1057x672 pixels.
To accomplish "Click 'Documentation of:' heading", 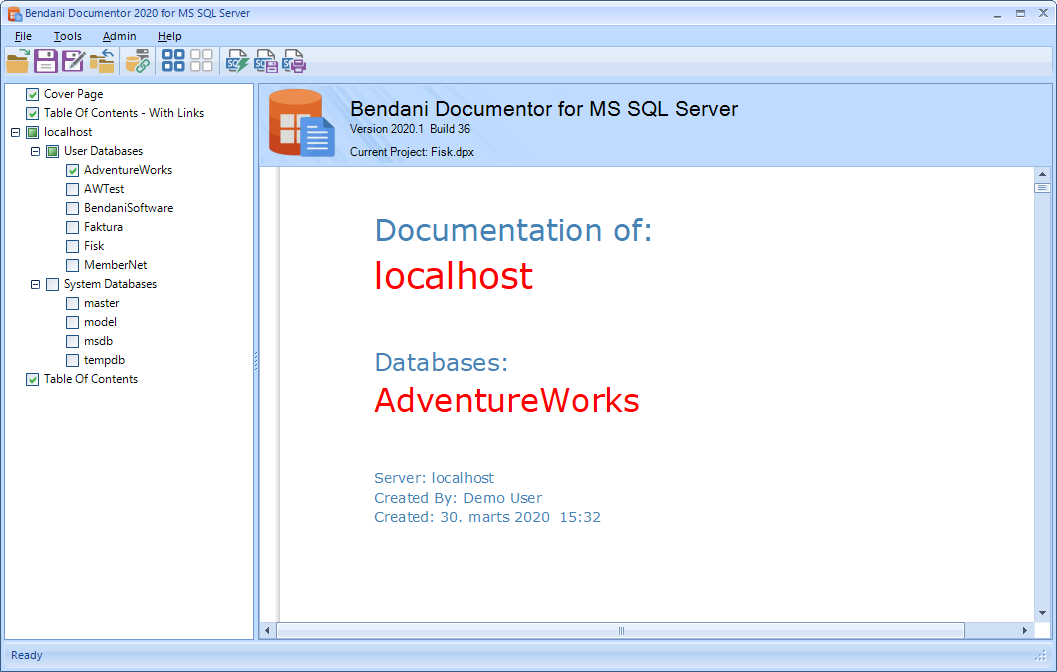I will coord(514,231).
